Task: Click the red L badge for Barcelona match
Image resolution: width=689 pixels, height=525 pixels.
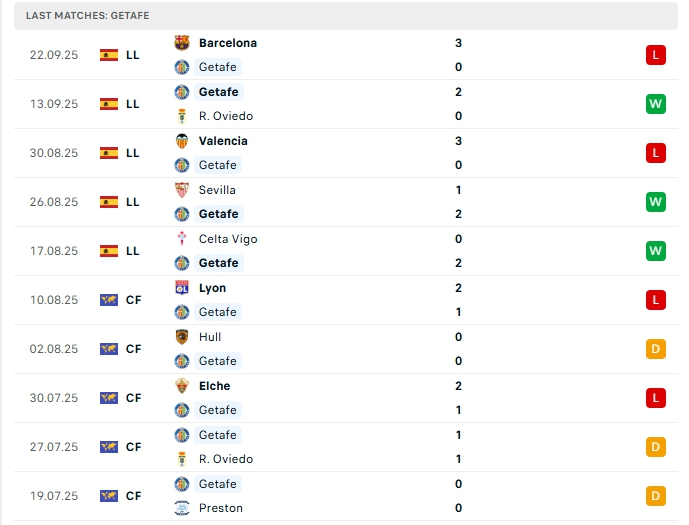Action: coord(656,55)
